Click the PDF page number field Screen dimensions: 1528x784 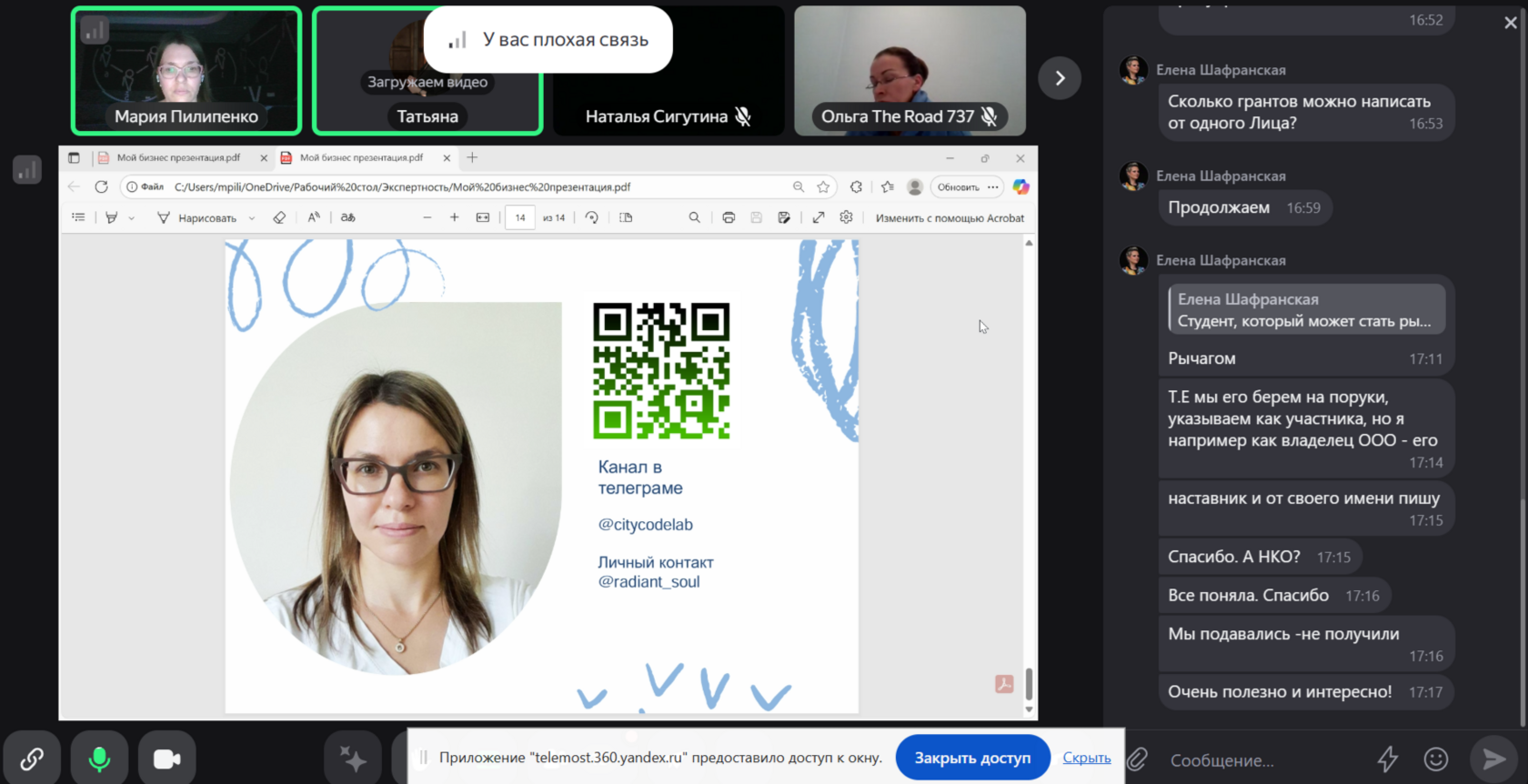coord(520,217)
